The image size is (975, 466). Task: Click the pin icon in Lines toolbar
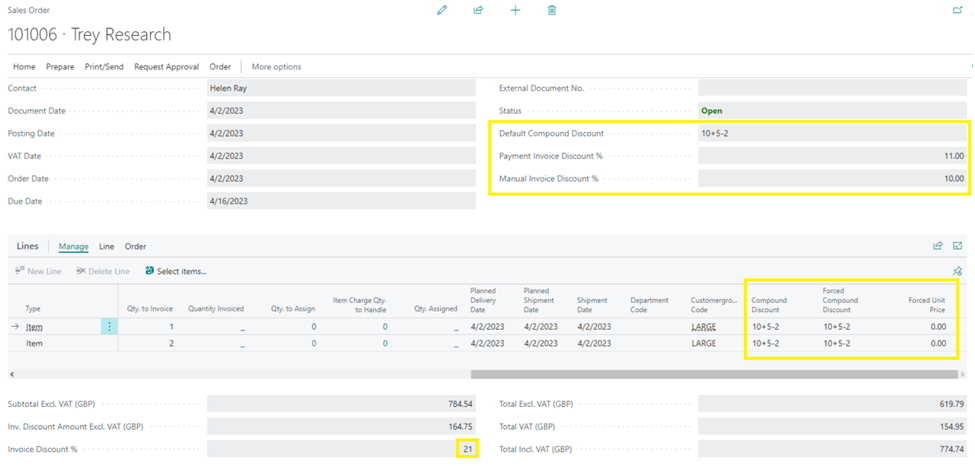958,271
